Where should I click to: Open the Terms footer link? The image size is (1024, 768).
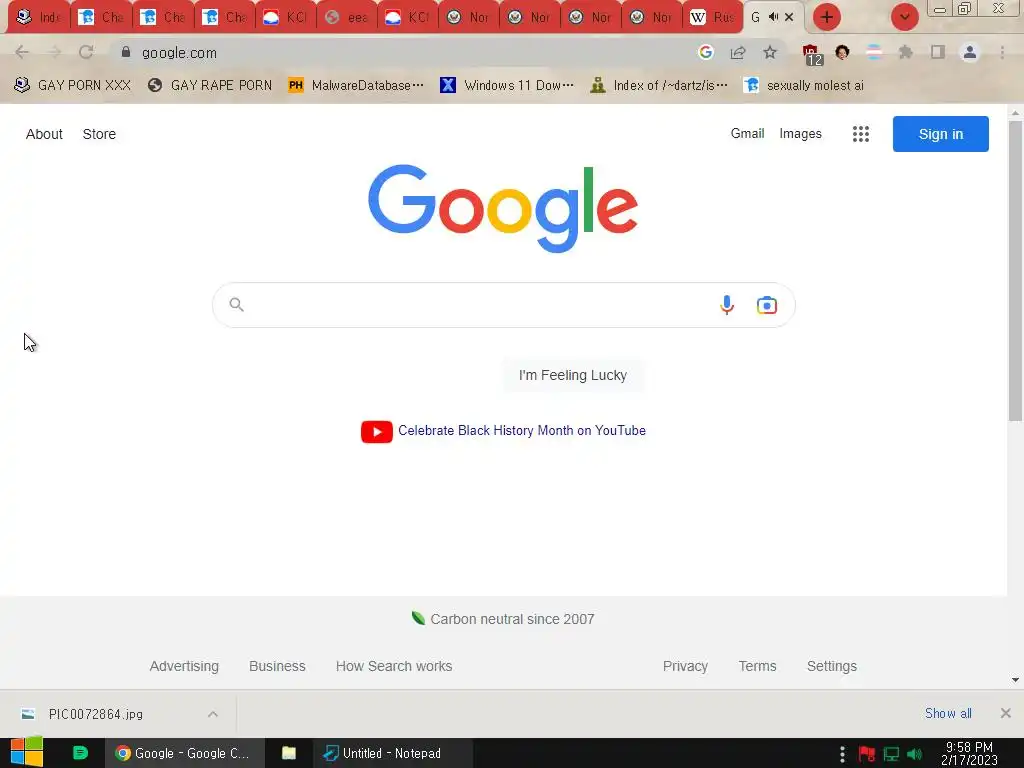(x=758, y=666)
